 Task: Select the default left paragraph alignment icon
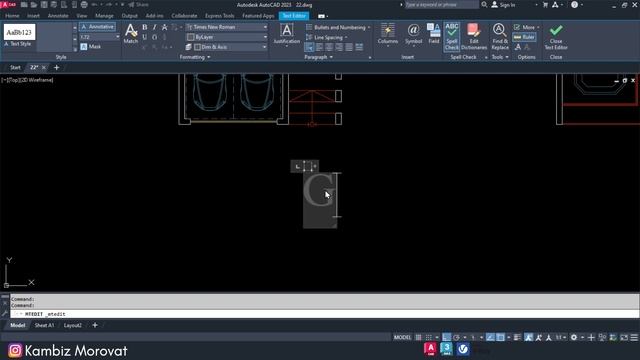pyautogui.click(x=309, y=47)
